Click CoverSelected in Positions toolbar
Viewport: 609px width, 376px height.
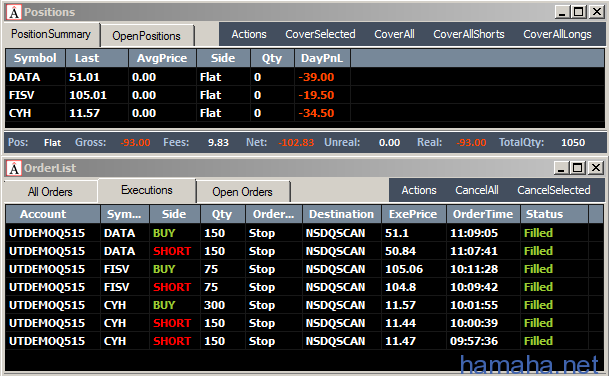[x=320, y=34]
